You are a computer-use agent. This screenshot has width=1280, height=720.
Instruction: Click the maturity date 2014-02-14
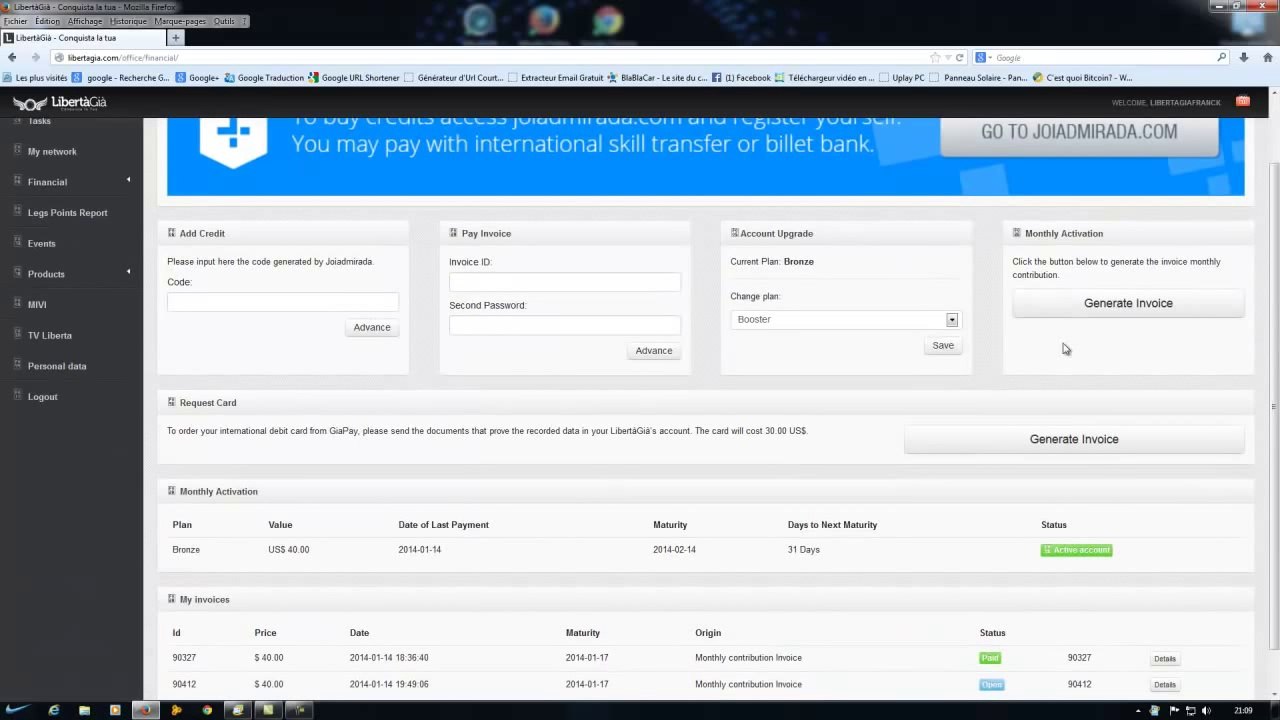[674, 550]
